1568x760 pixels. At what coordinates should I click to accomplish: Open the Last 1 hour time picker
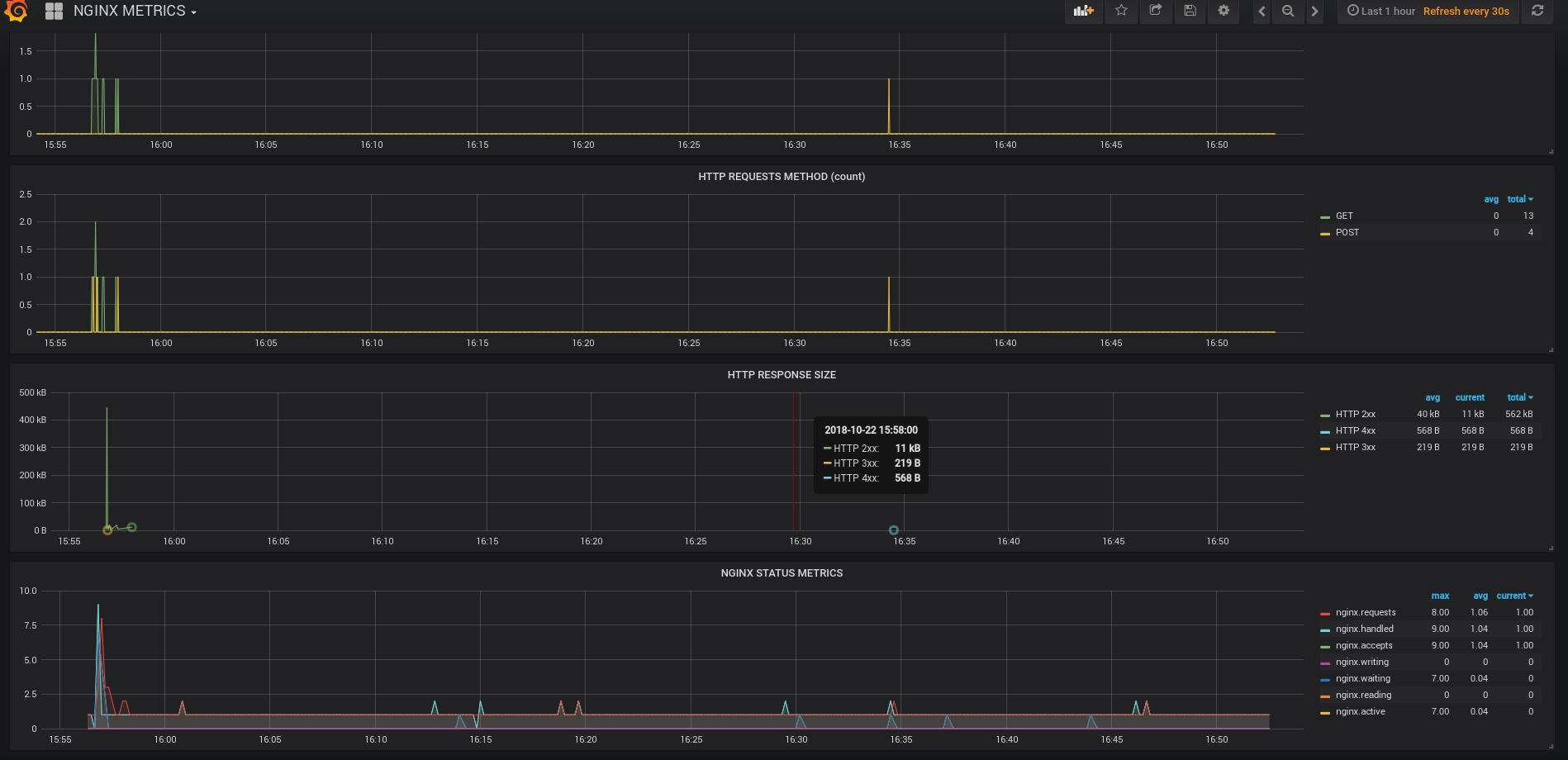1381,11
